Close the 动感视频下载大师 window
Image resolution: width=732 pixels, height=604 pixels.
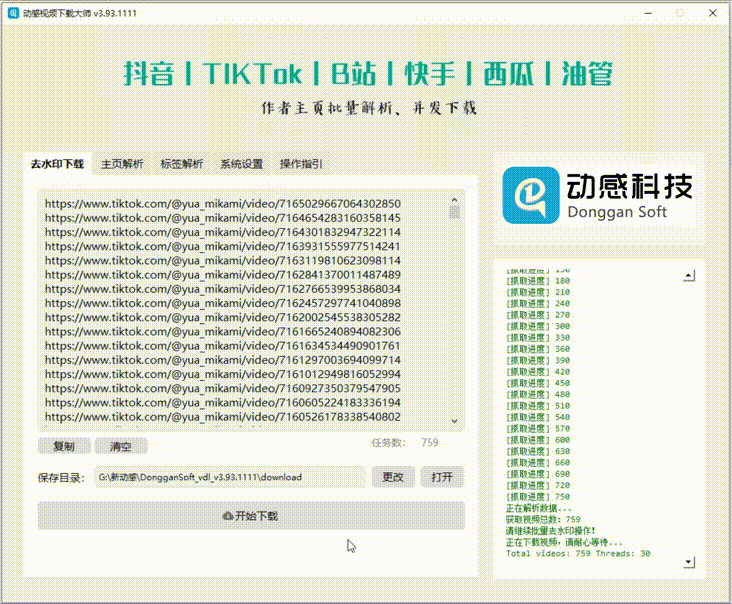(711, 13)
